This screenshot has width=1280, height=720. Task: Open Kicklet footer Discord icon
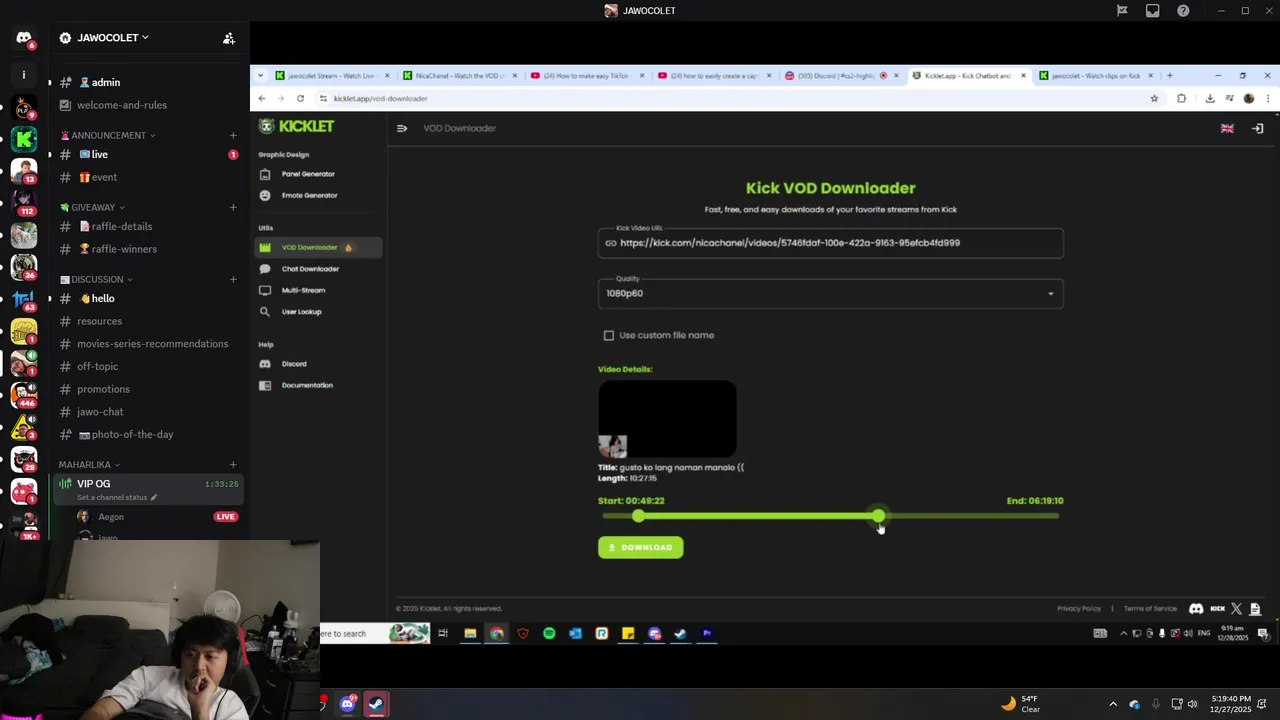click(1196, 608)
